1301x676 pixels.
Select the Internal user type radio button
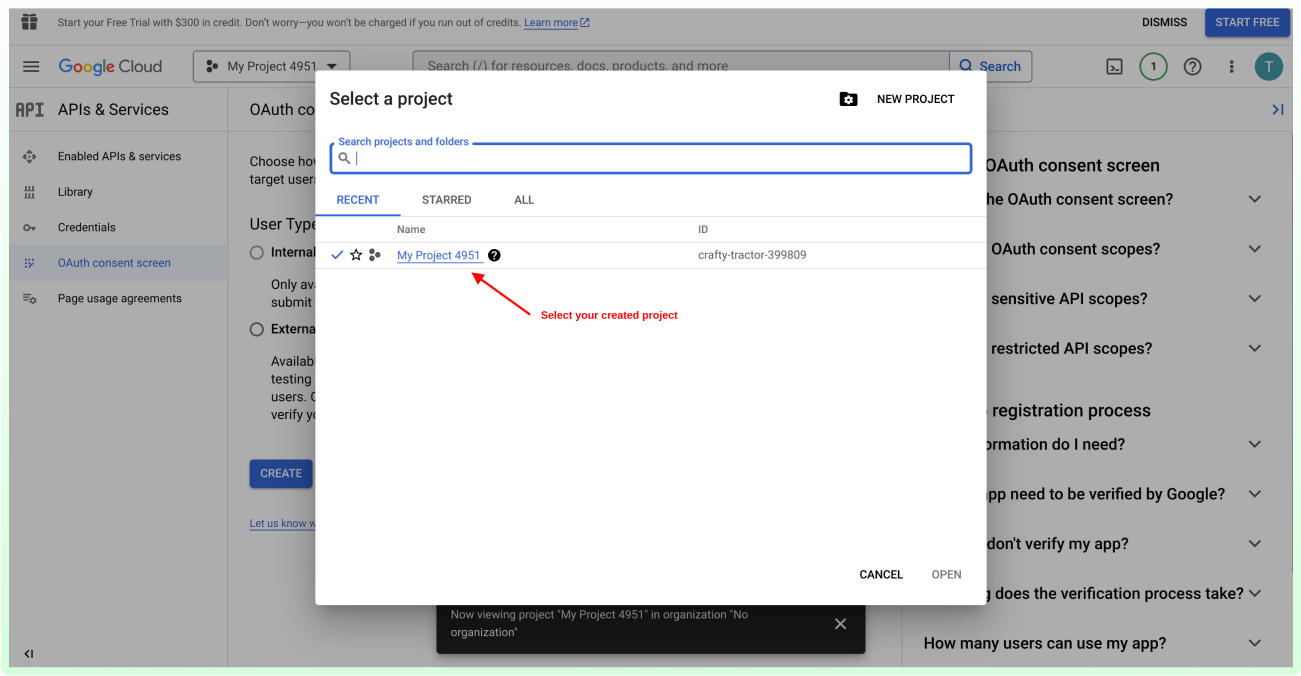256,252
